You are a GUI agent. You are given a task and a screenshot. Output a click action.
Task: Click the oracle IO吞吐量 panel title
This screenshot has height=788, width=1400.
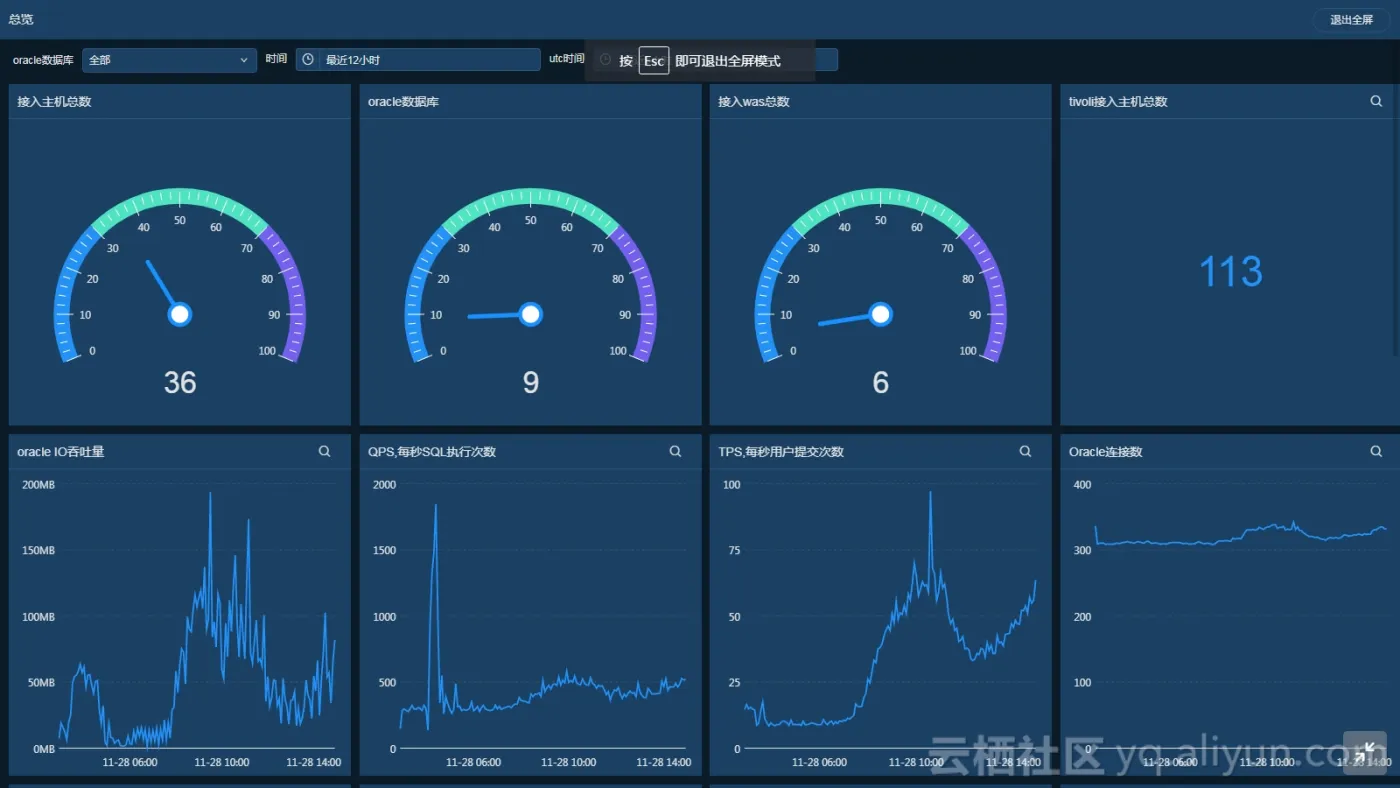point(61,451)
